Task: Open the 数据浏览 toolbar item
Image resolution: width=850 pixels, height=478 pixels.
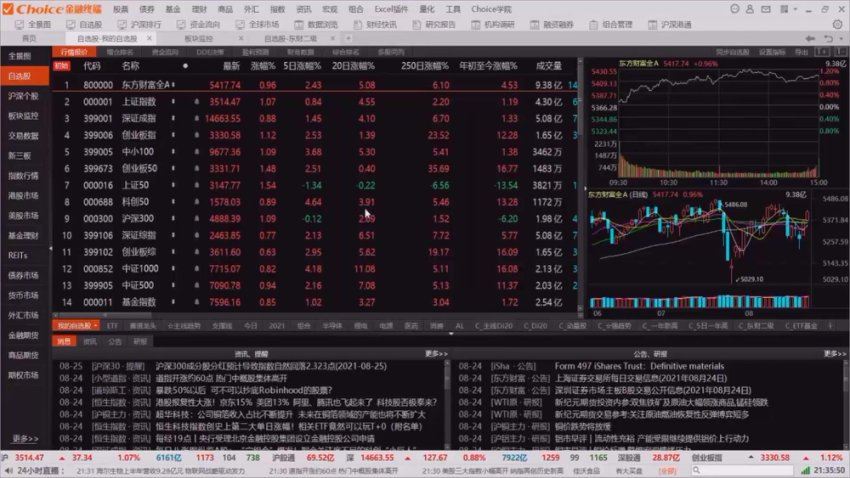Action: tap(316, 24)
